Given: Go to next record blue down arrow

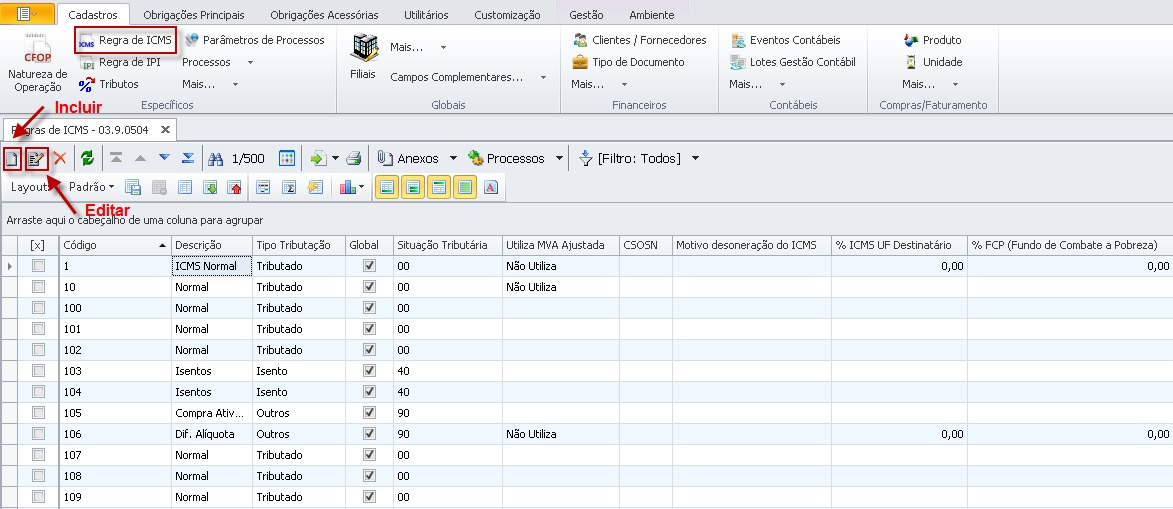Looking at the screenshot, I should point(164,159).
